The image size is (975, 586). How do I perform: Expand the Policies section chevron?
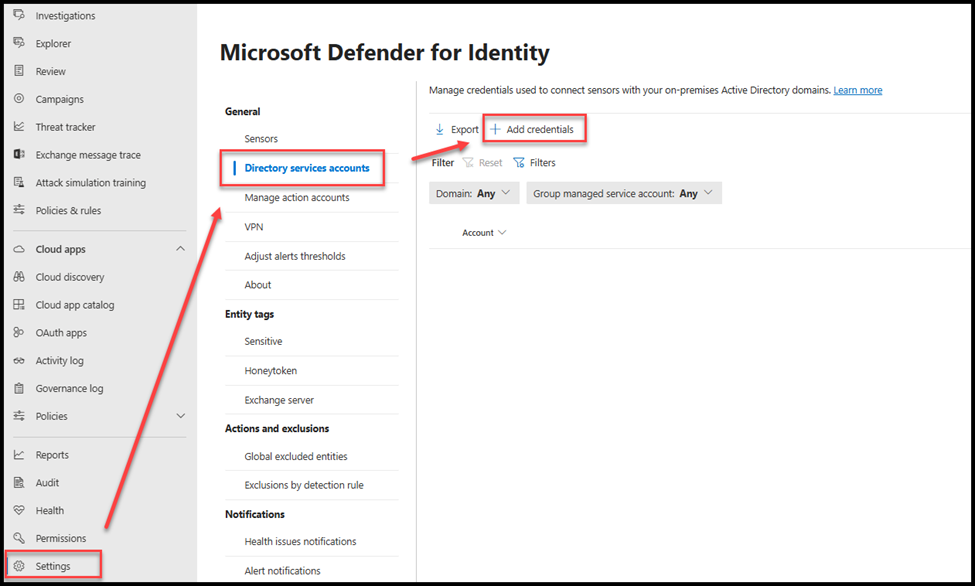click(x=180, y=416)
